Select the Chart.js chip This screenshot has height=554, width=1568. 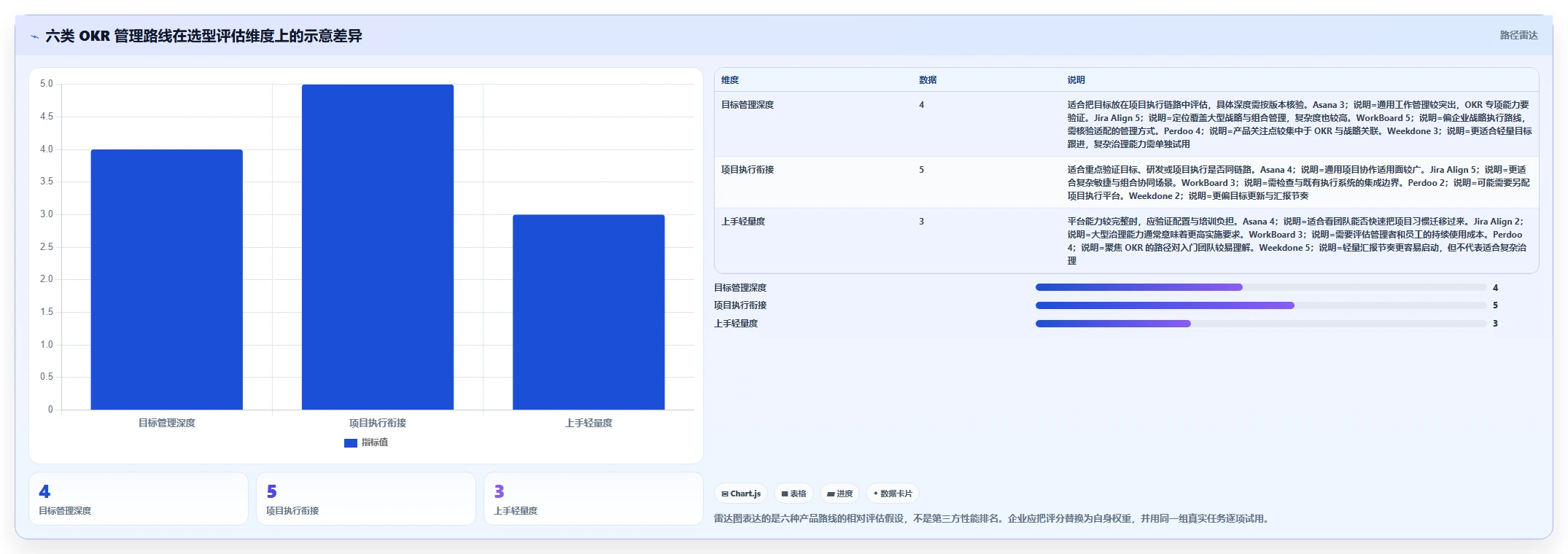[x=741, y=493]
